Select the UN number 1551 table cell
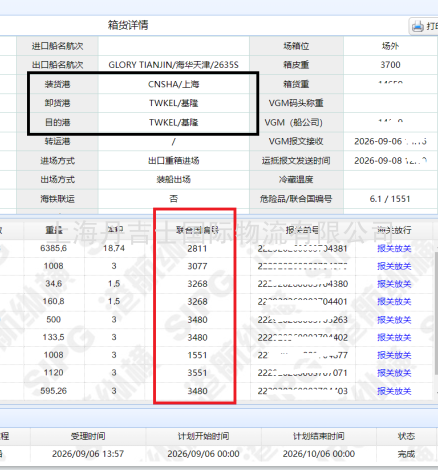438x470 pixels. pos(197,355)
